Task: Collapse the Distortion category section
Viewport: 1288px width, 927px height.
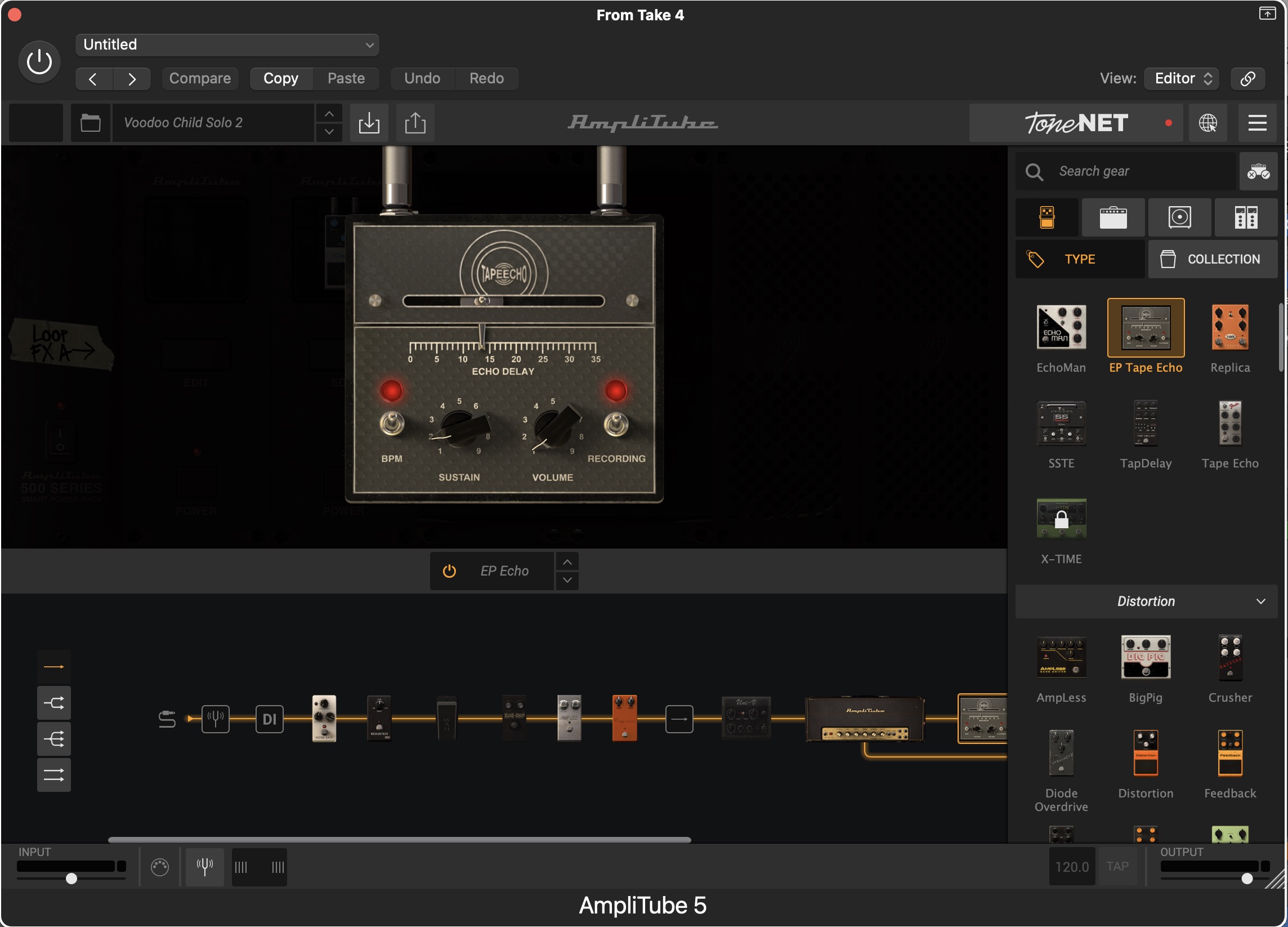Action: [x=1146, y=601]
